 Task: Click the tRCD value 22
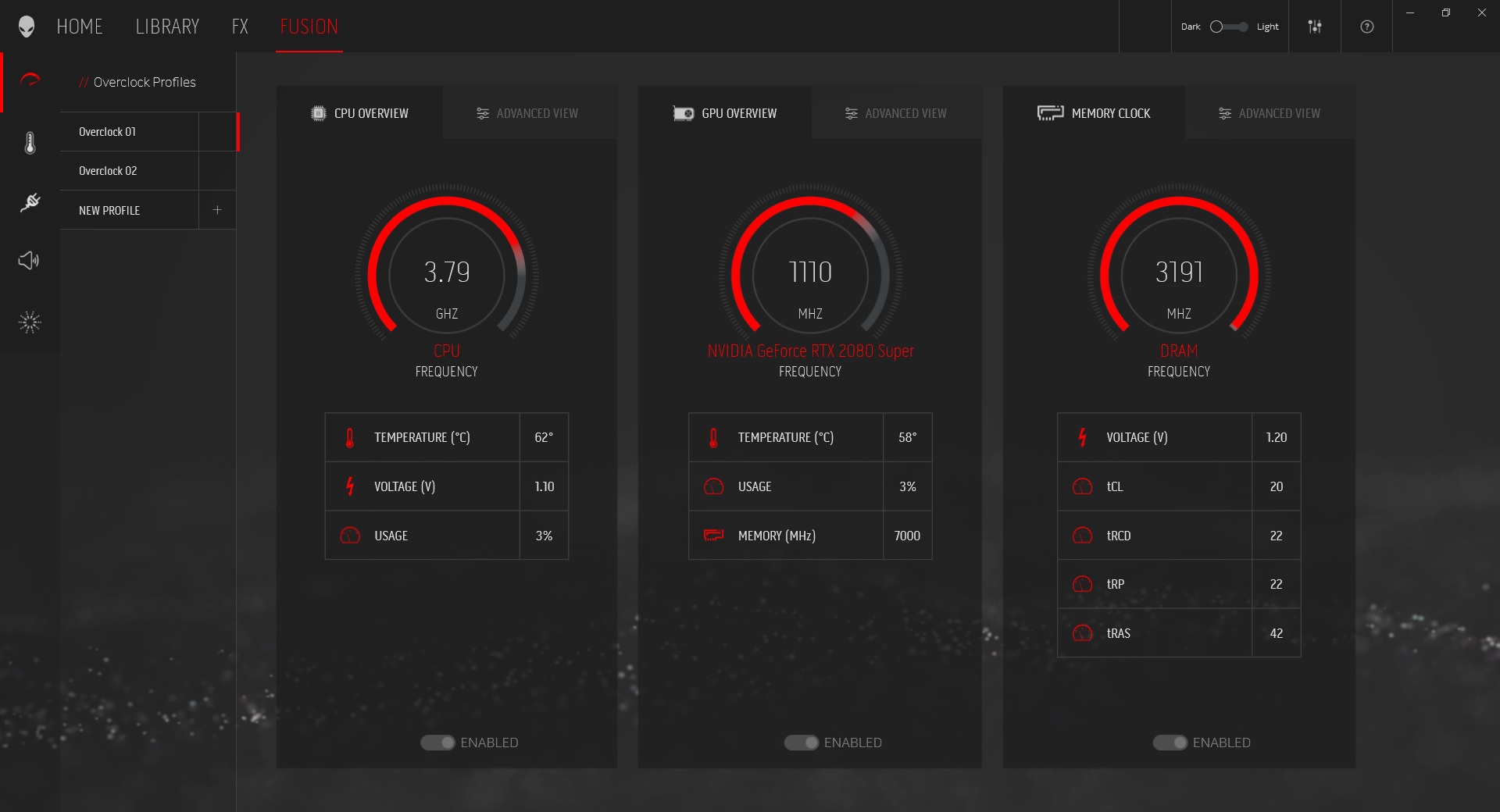pos(1277,536)
